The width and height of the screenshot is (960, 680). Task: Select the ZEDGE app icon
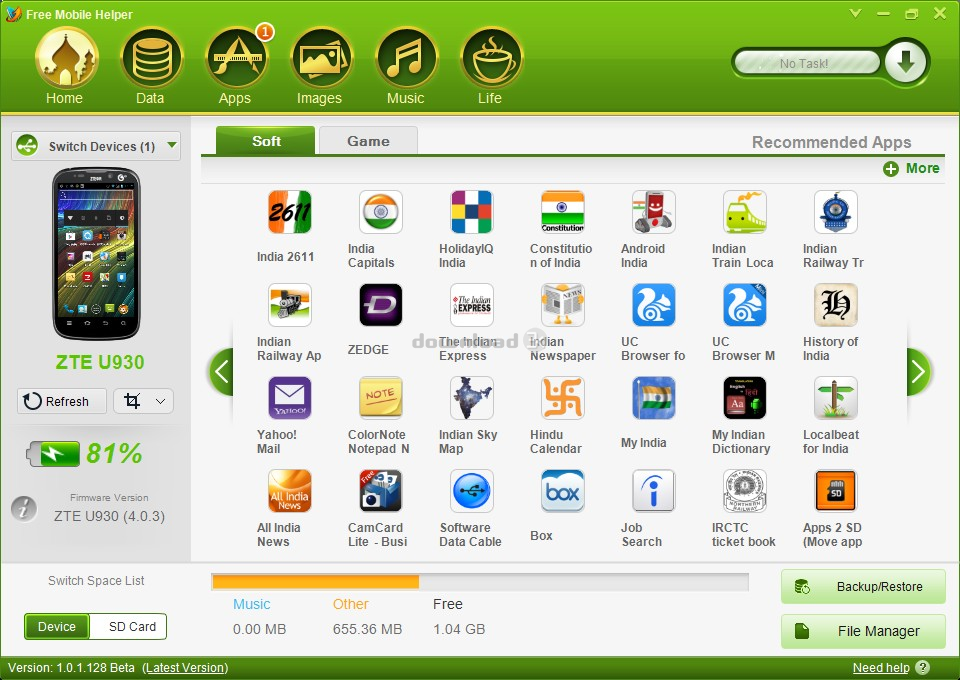click(380, 305)
